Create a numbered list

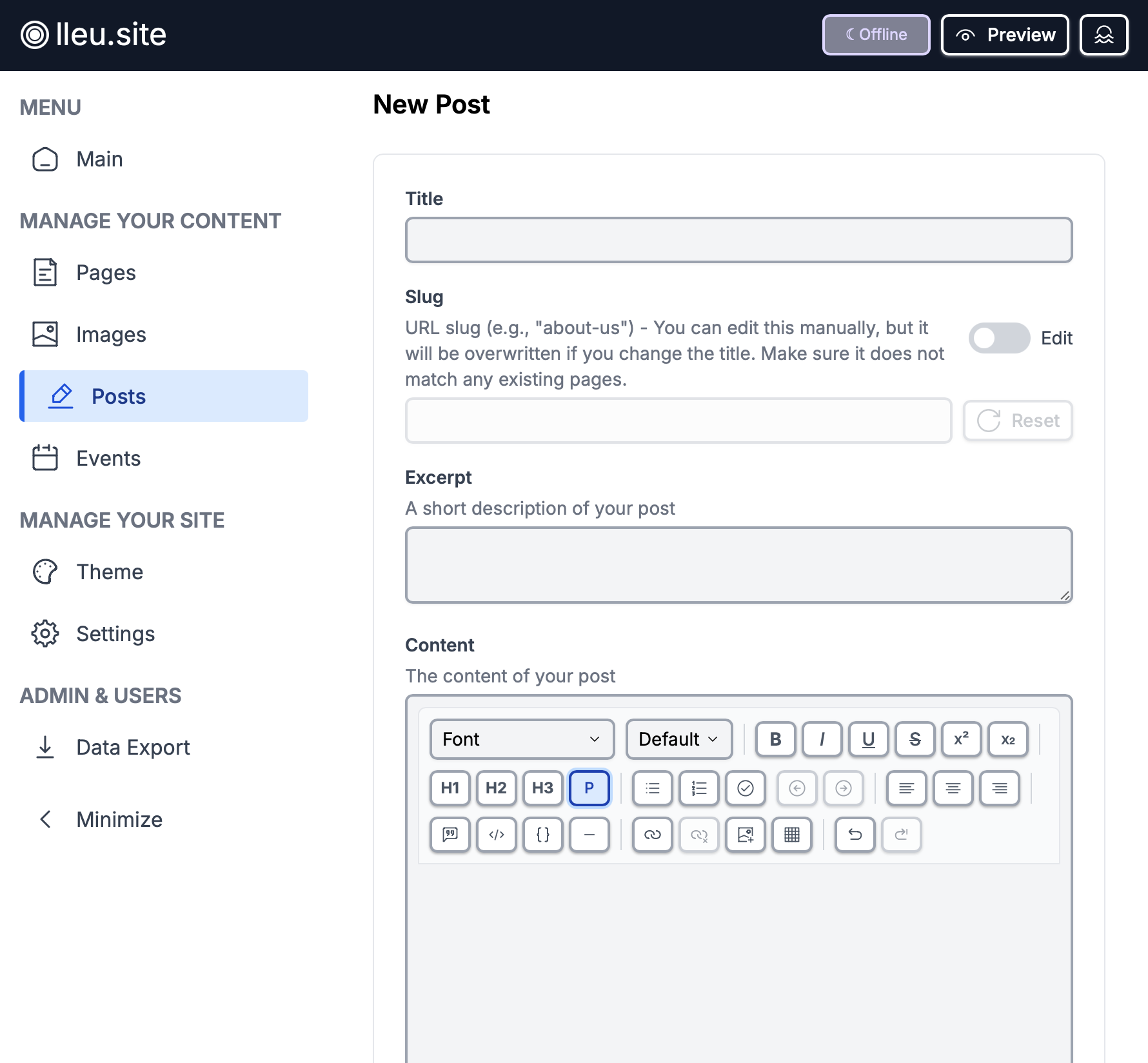699,788
